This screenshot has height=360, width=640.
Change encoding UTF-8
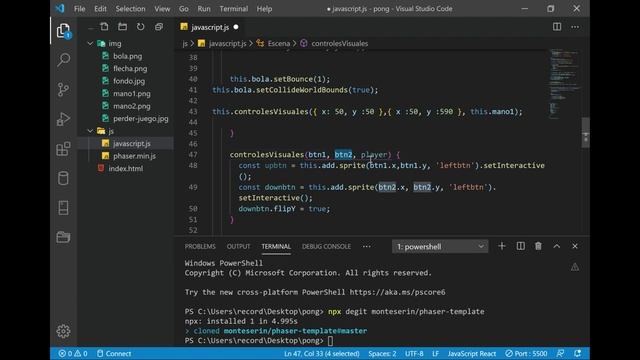click(x=414, y=353)
